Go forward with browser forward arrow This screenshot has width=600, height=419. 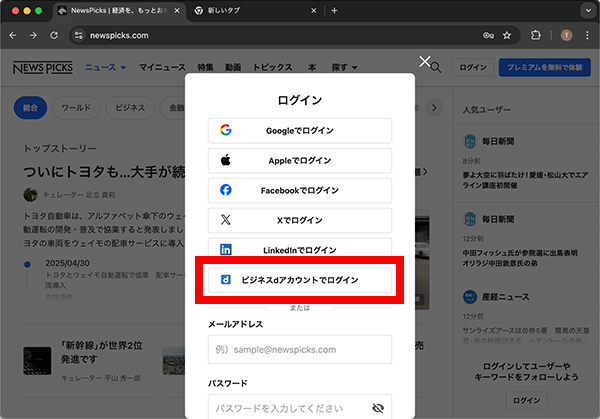[33, 36]
